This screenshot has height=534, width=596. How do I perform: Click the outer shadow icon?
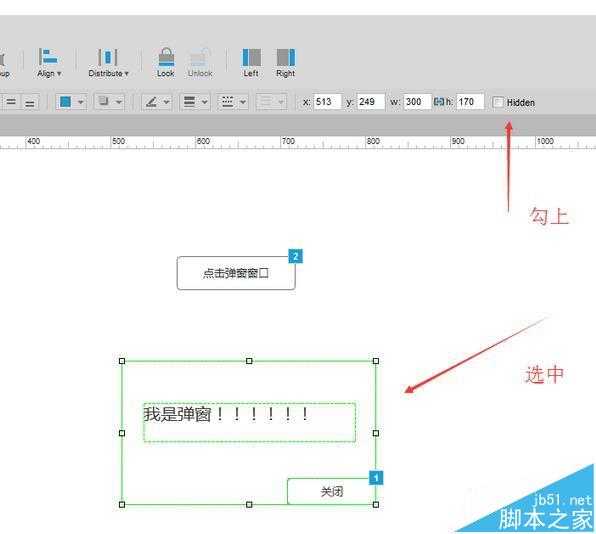coord(103,101)
